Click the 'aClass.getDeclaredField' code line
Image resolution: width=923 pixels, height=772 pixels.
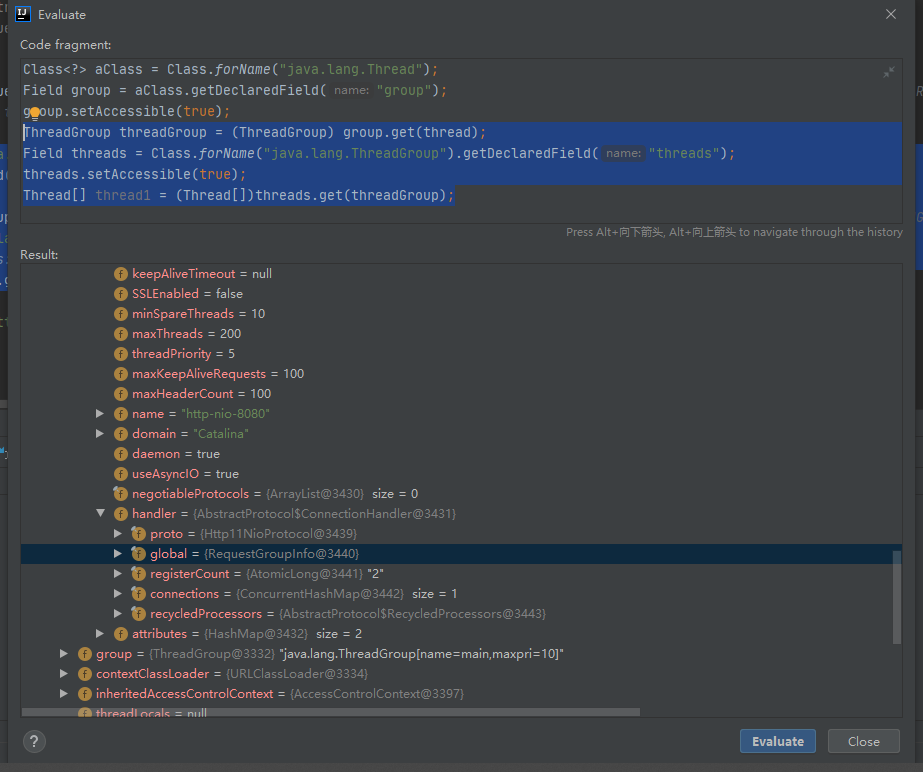(x=235, y=91)
